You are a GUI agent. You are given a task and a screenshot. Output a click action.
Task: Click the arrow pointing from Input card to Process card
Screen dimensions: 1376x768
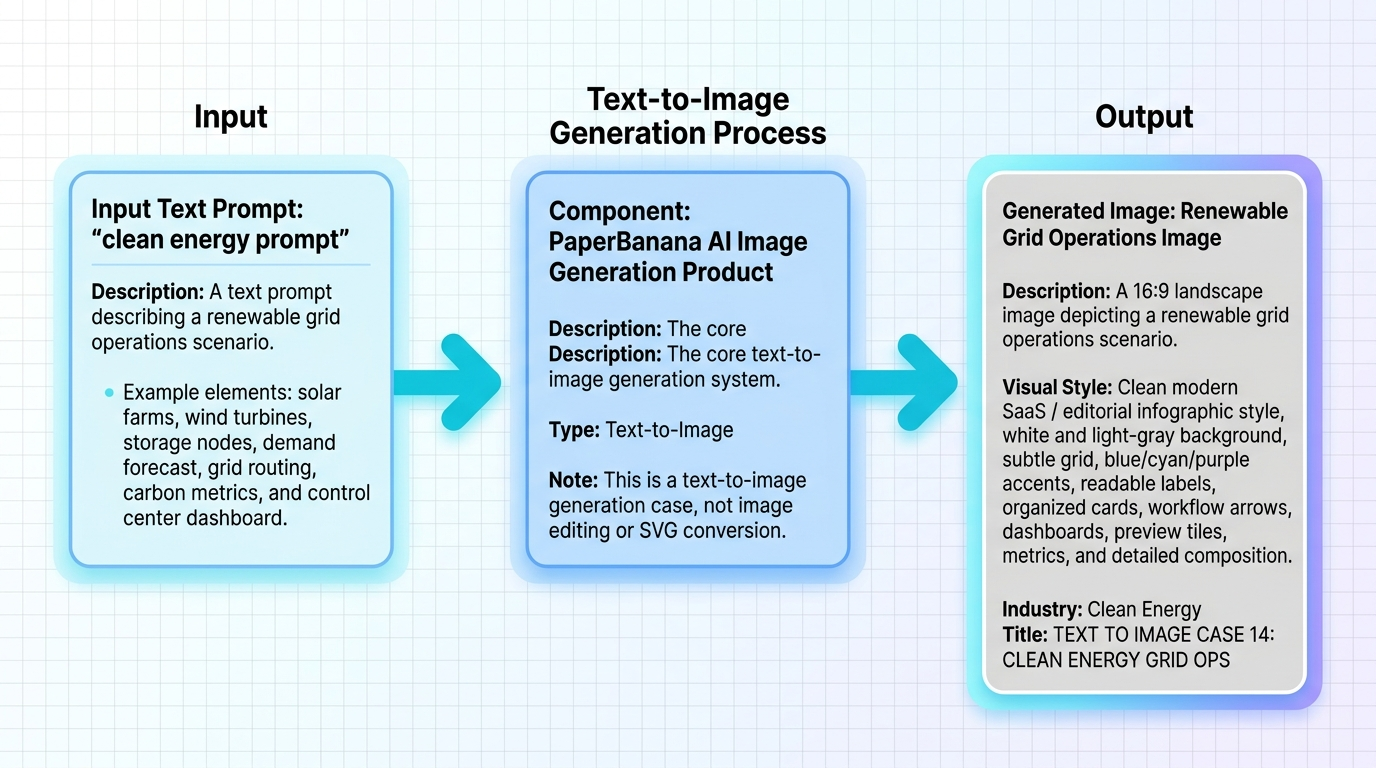(447, 382)
